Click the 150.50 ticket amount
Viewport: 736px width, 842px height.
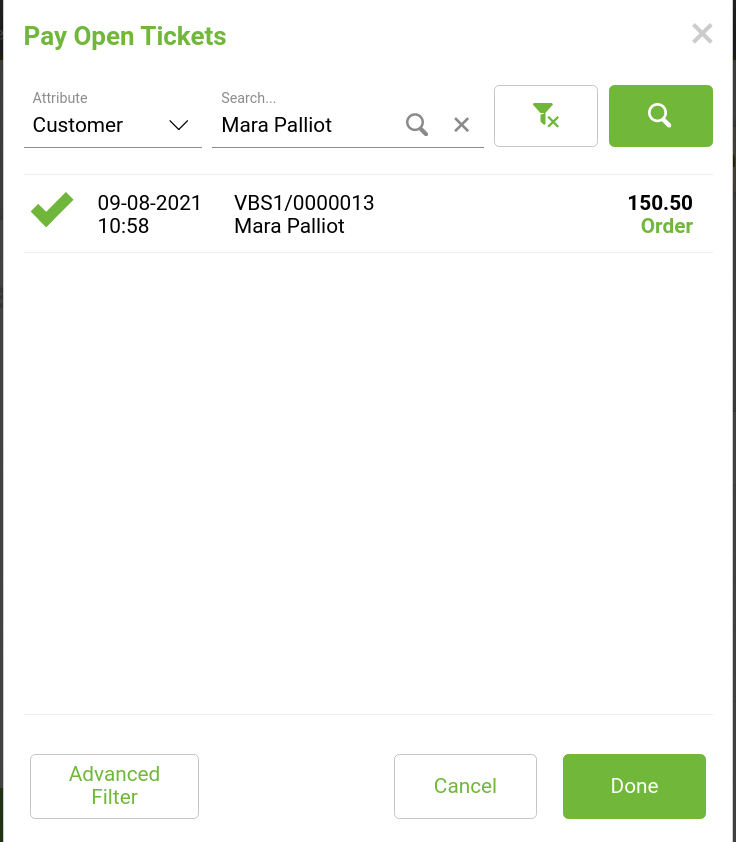pos(660,203)
